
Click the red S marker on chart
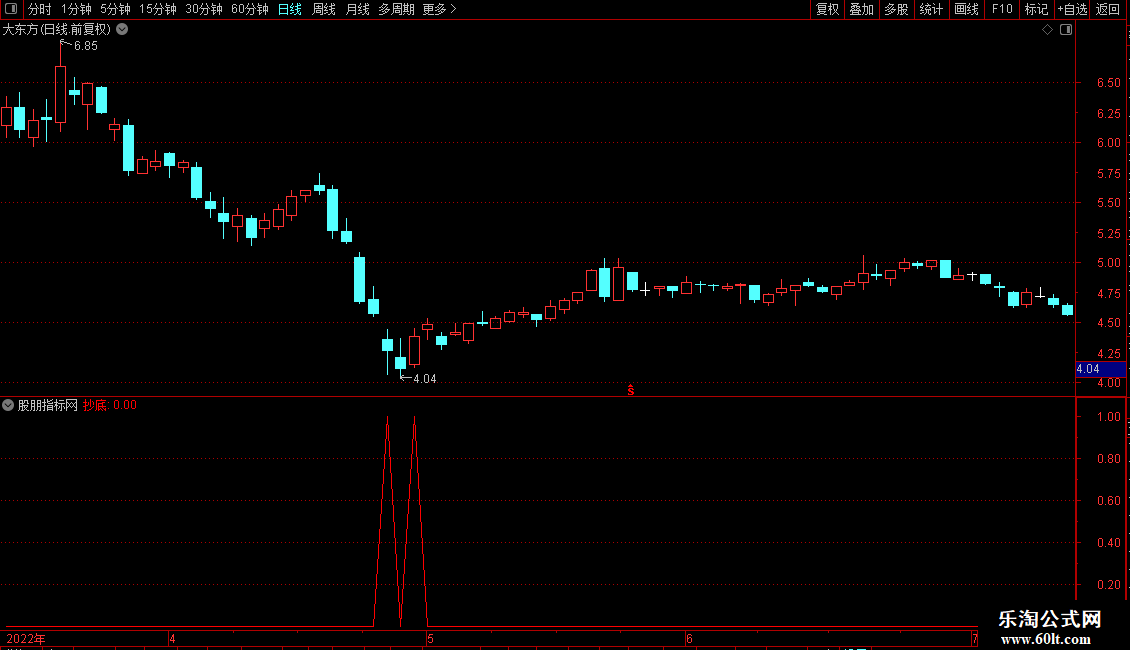[x=631, y=390]
